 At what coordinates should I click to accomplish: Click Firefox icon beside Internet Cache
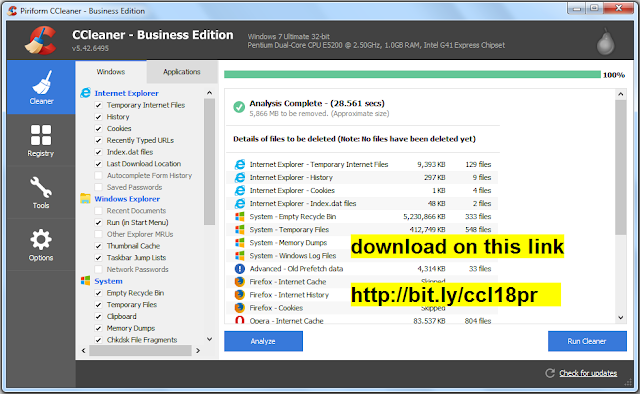(x=240, y=282)
